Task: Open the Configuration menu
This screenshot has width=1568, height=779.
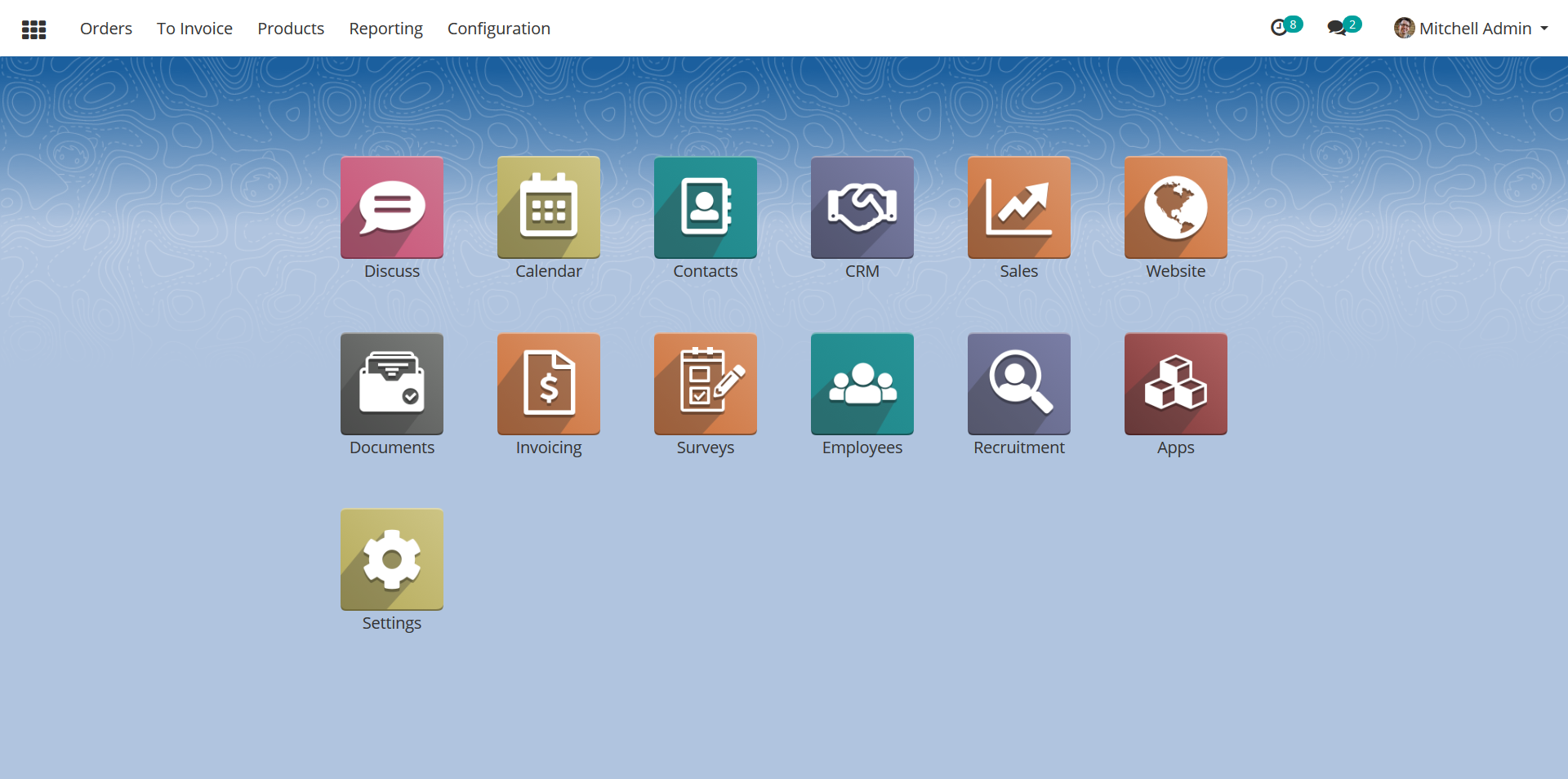Action: click(x=499, y=29)
